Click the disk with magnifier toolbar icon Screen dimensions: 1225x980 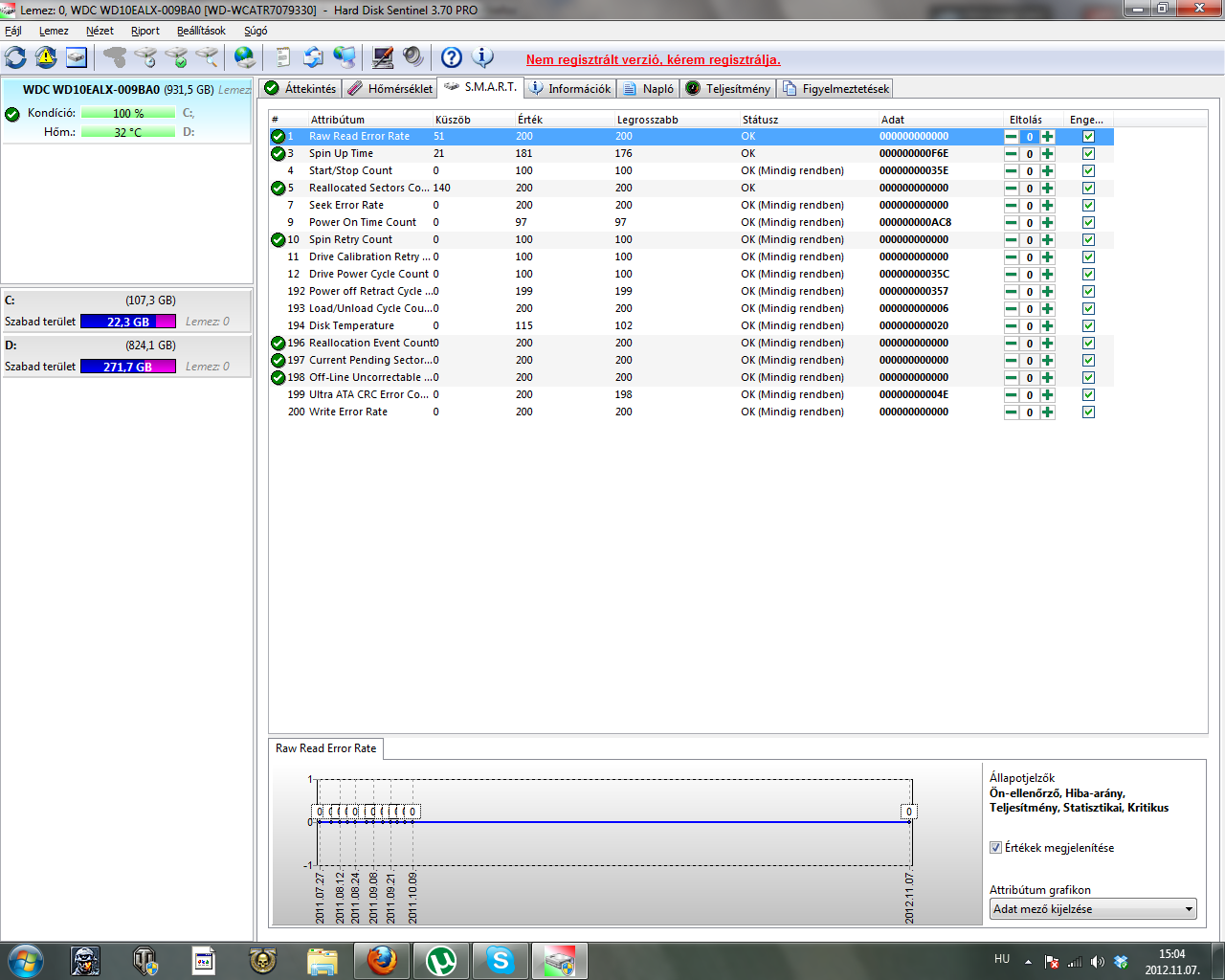tap(207, 57)
